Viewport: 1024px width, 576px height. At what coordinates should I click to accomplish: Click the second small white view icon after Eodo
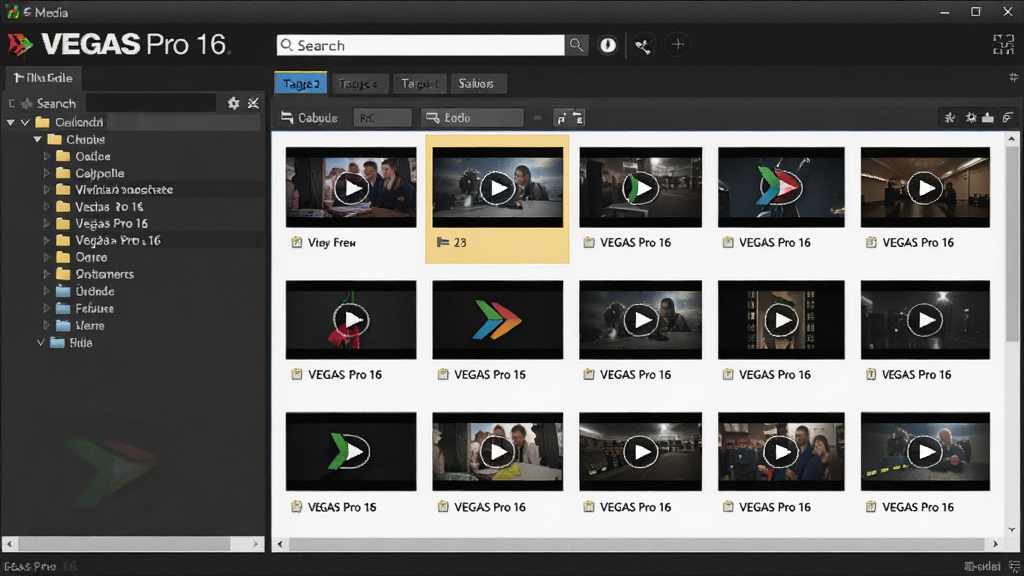pyautogui.click(x=578, y=118)
